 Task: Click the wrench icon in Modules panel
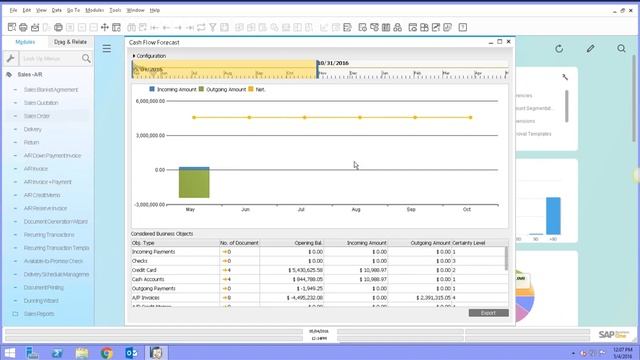(x=11, y=58)
